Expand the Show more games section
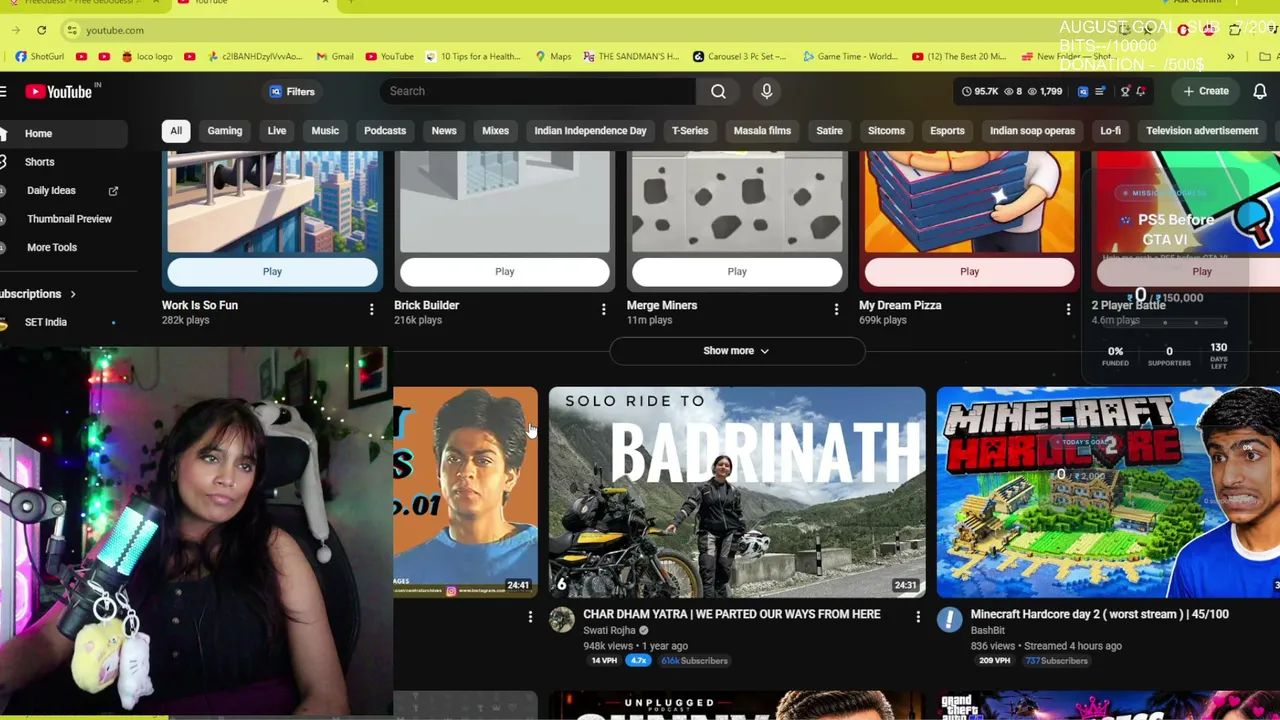 pyautogui.click(x=736, y=351)
